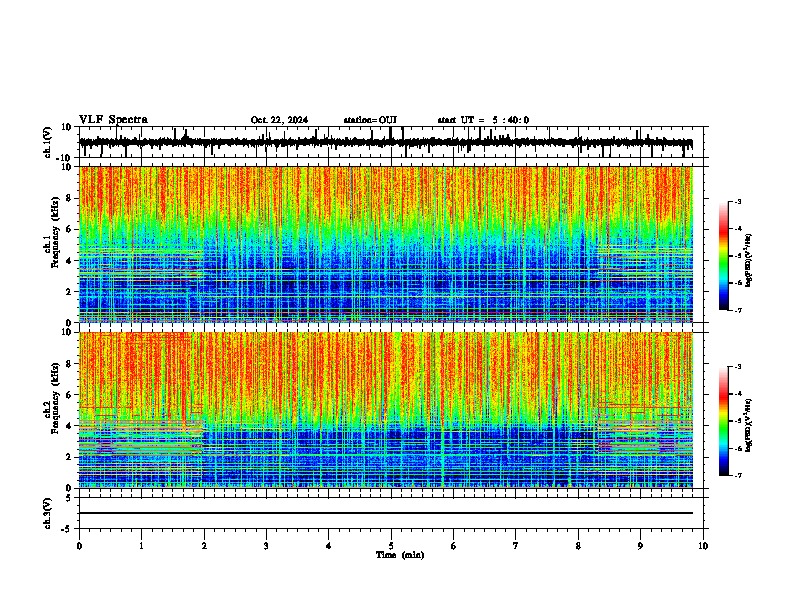Click the x-axis tick label "3"
Viewport: 792px width, 612px height.
(266, 546)
